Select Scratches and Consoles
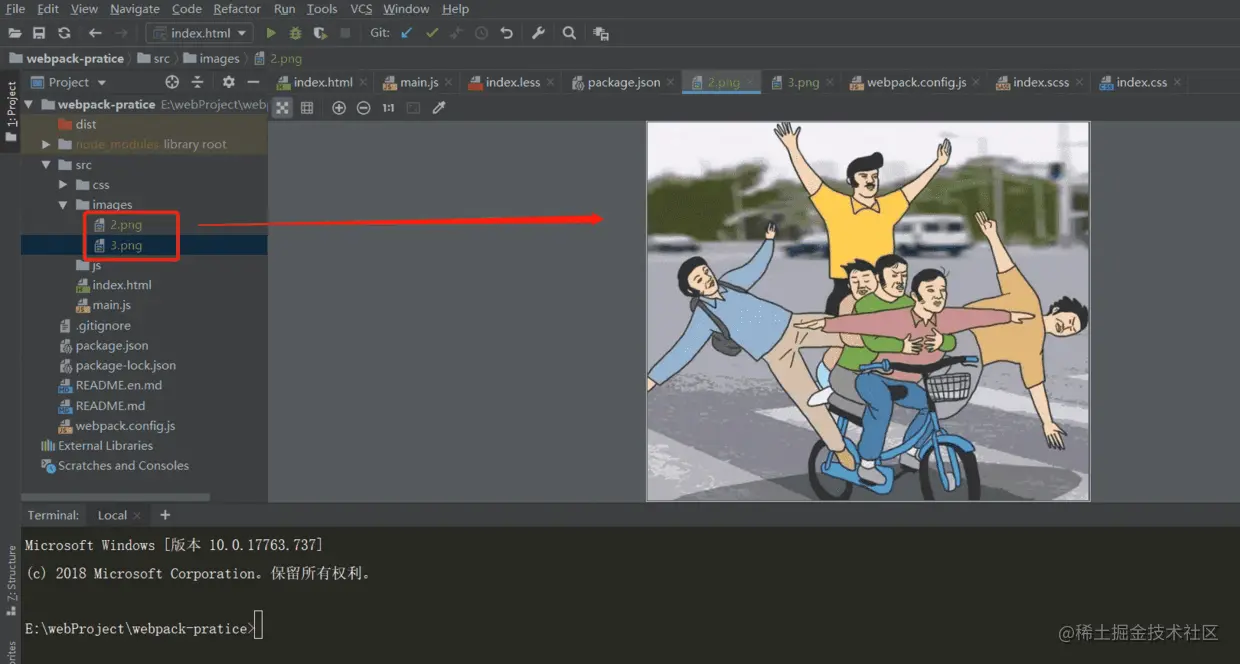The width and height of the screenshot is (1240, 664). tap(123, 465)
